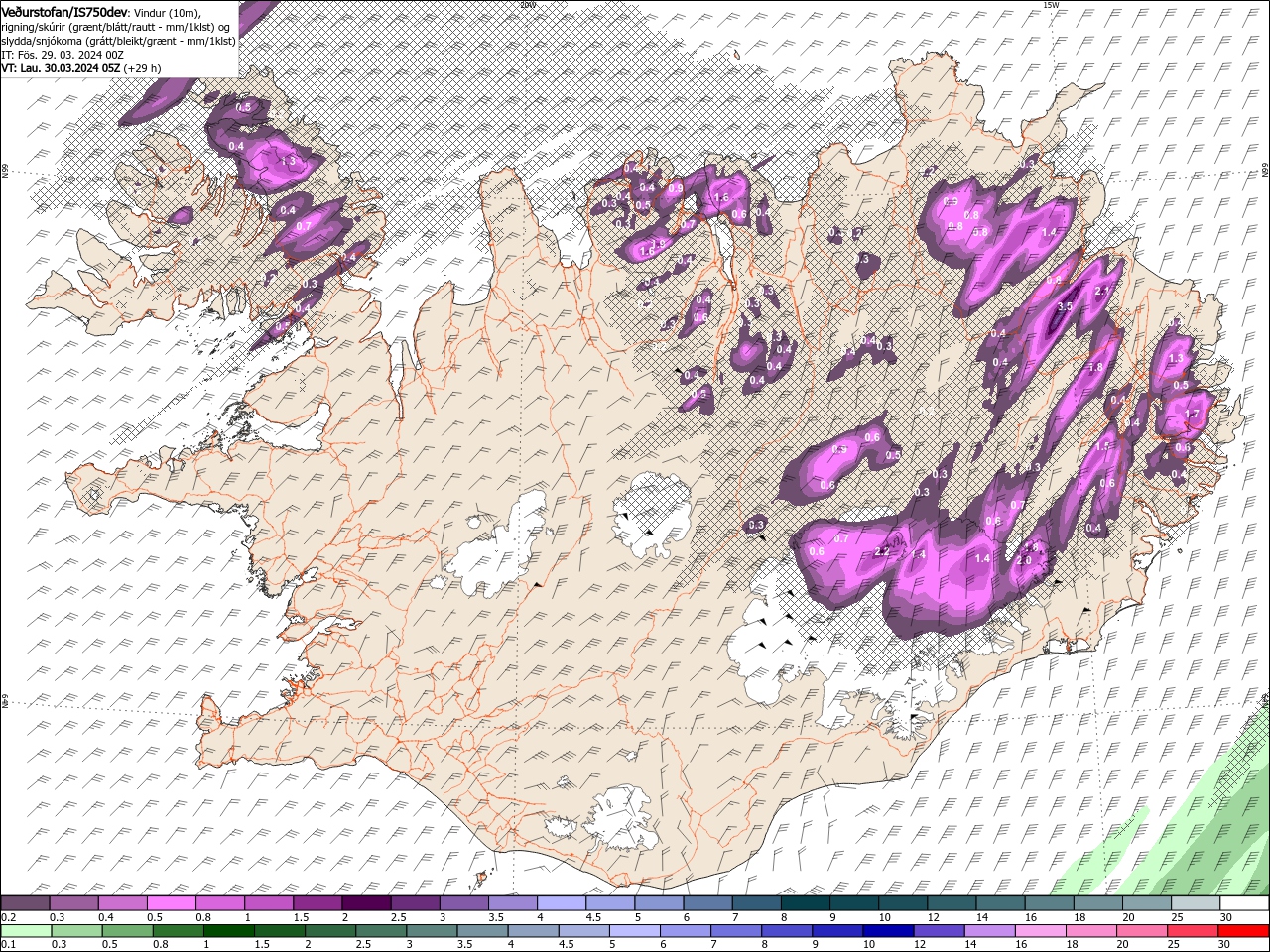Select the upper legend swatch labeled 18
The image size is (1270, 952).
pos(1097,903)
